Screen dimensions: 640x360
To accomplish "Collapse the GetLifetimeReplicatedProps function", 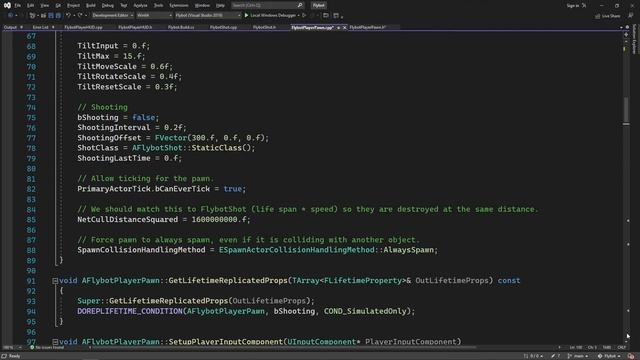I will coord(55,281).
